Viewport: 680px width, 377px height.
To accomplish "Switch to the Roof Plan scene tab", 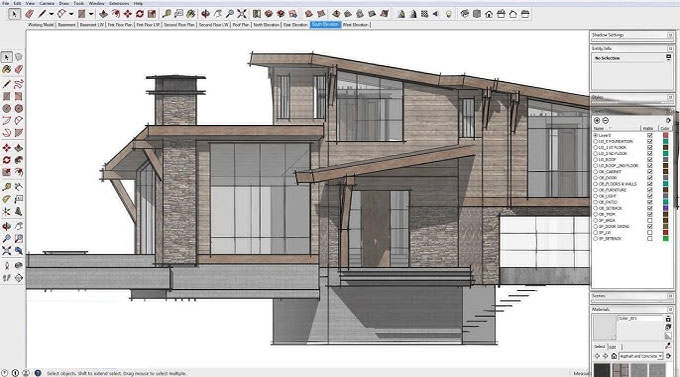I will 241,25.
